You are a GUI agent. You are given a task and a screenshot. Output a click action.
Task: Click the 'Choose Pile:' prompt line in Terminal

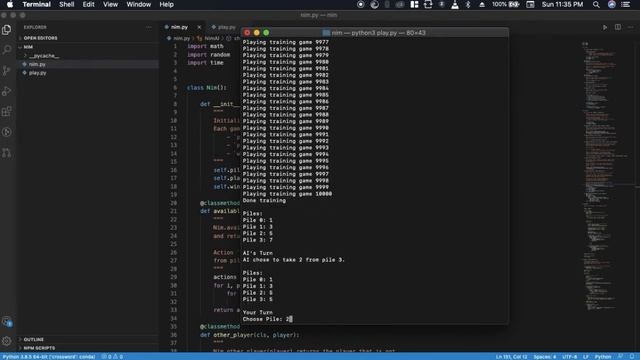pos(267,319)
